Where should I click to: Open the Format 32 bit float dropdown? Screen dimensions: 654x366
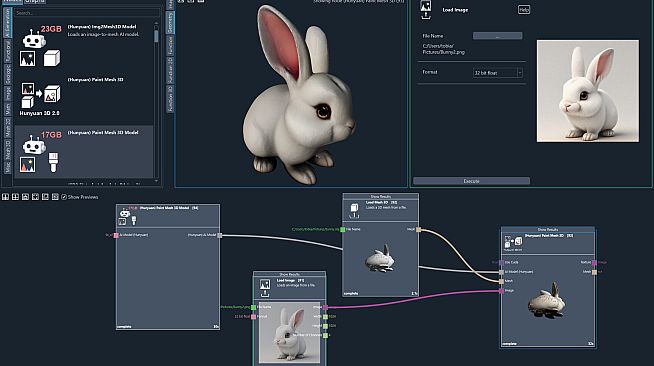pos(498,73)
